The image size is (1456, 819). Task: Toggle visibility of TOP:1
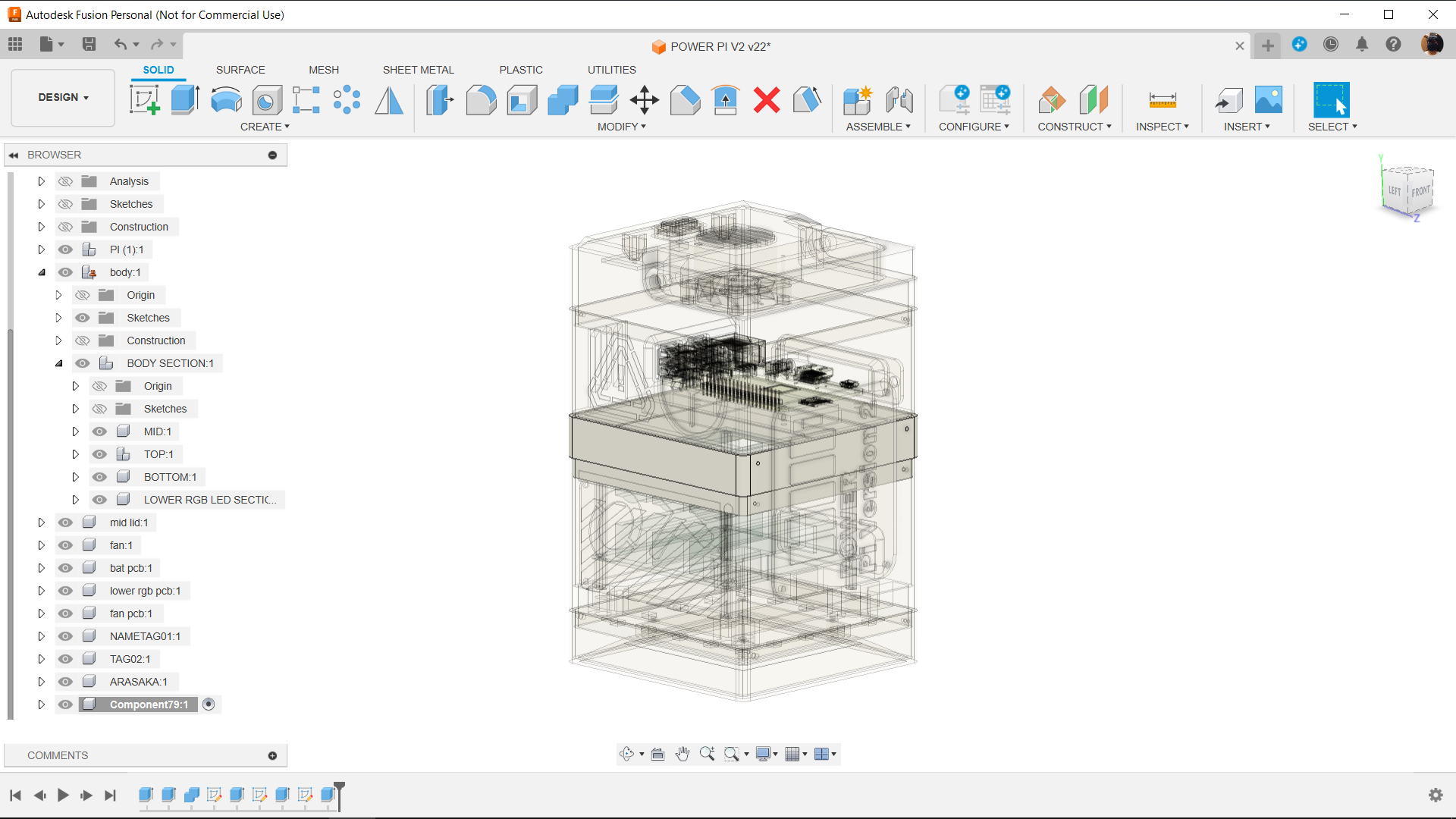[x=99, y=454]
